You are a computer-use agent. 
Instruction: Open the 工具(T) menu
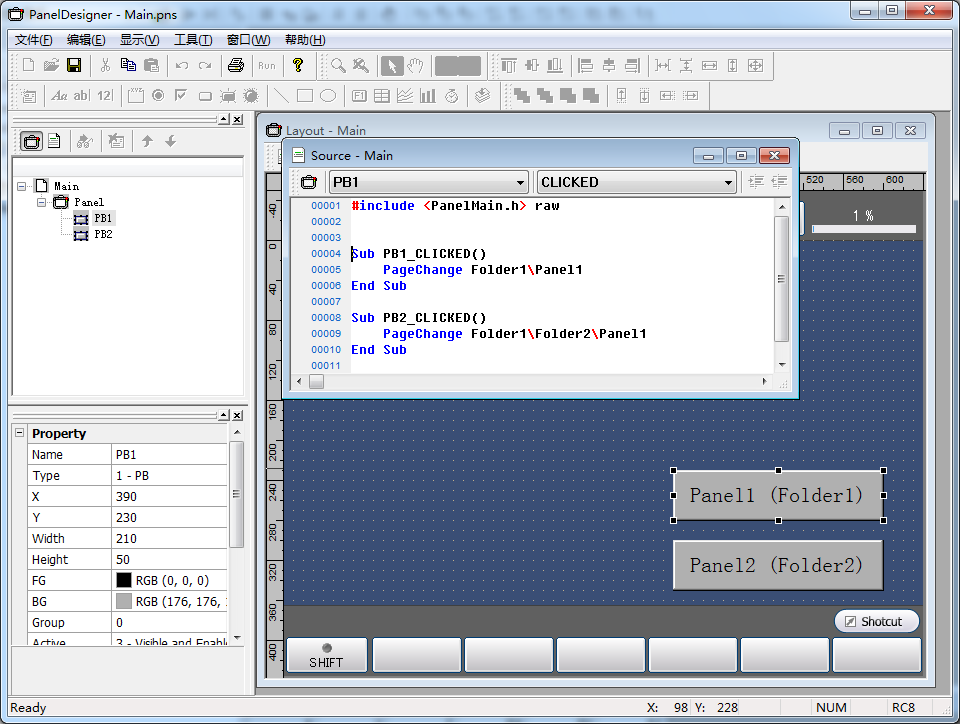pos(193,40)
